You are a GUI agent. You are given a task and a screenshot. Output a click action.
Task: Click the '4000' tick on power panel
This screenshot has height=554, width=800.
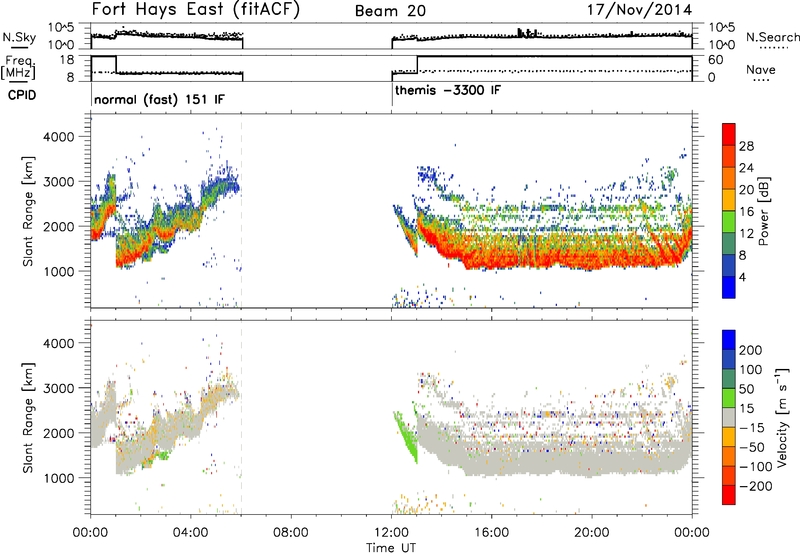coord(58,137)
